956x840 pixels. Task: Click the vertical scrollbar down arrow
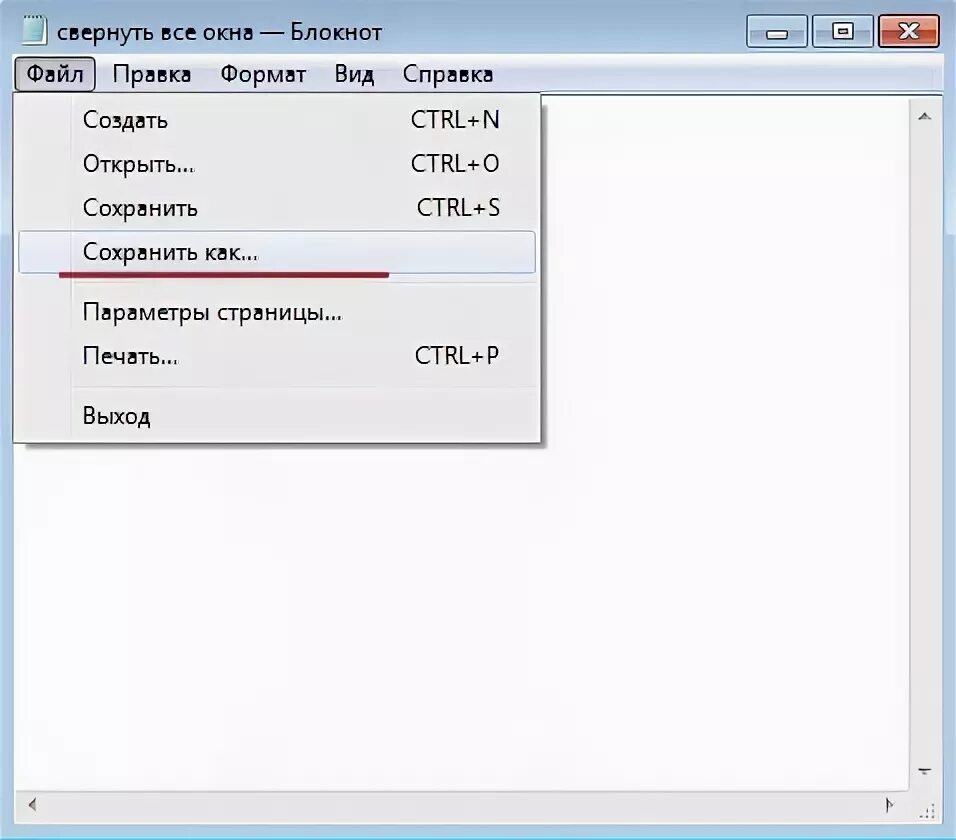[x=924, y=772]
